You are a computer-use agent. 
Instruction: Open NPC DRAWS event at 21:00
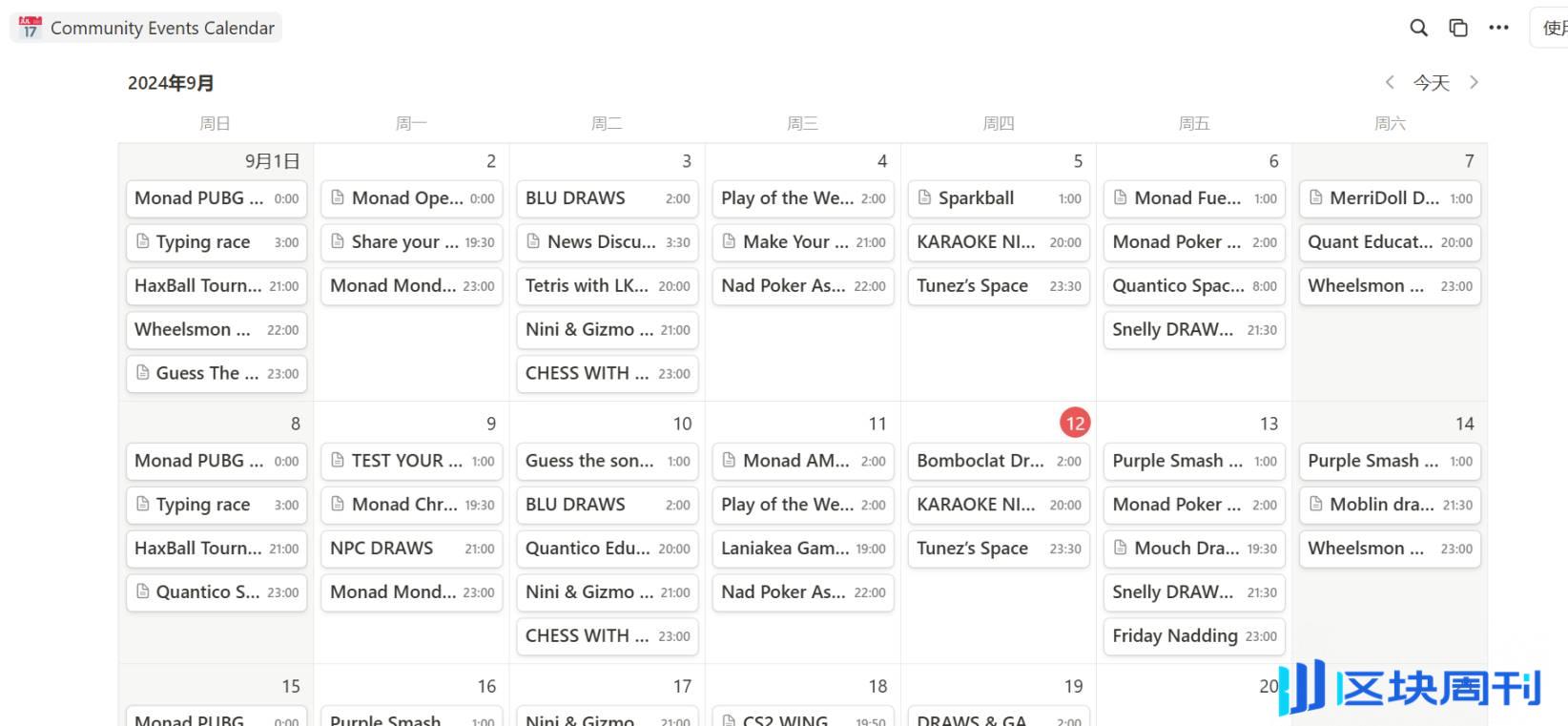(x=412, y=549)
